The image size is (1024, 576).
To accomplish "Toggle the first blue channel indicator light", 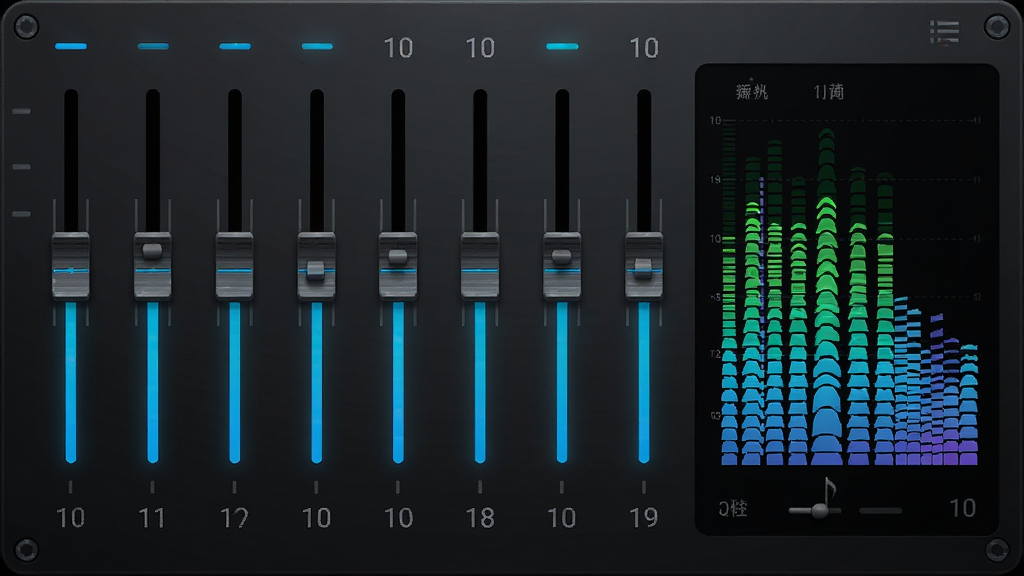I will click(71, 46).
